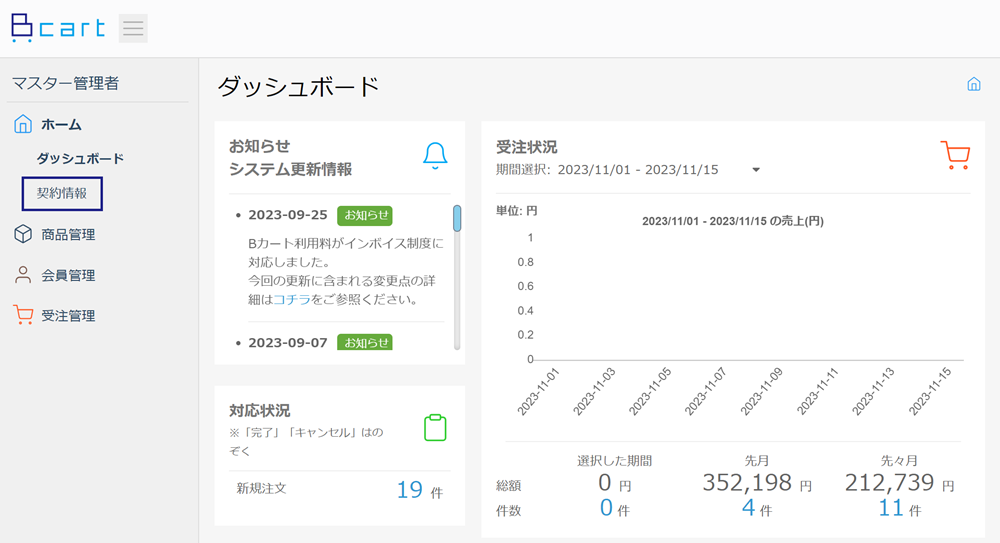Click the 対応状況 panel title
1000x543 pixels.
[x=260, y=410]
